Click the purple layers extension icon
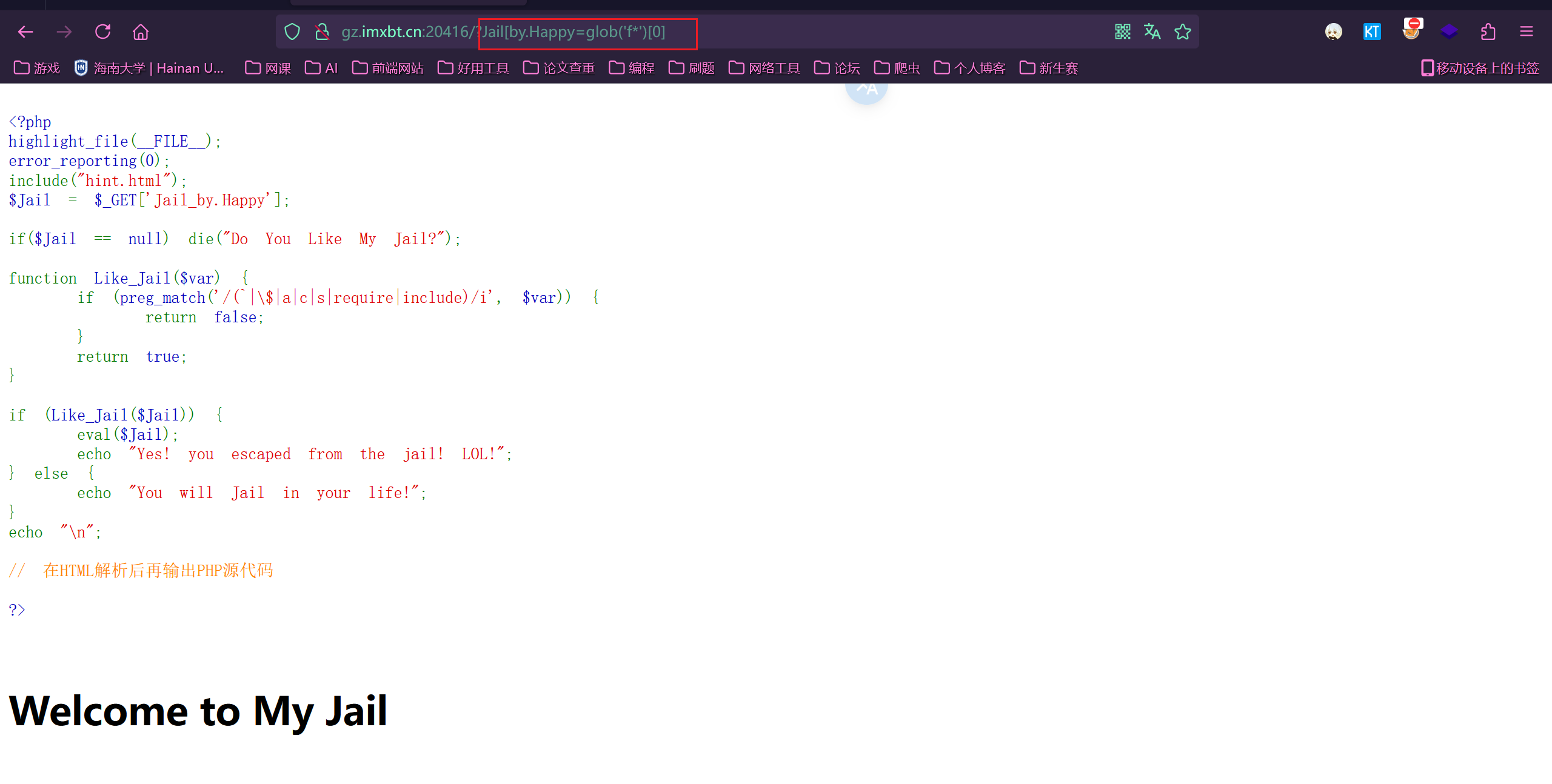The height and width of the screenshot is (784, 1552). click(1450, 32)
